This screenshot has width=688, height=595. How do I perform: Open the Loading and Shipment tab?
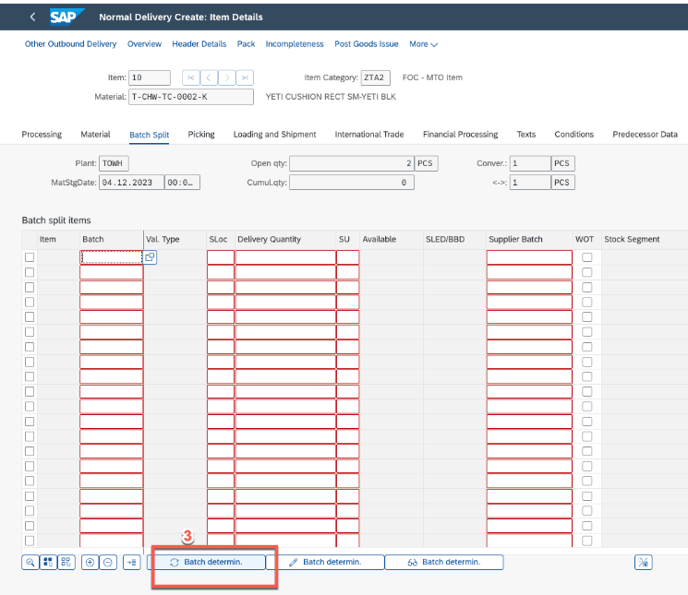coord(274,134)
